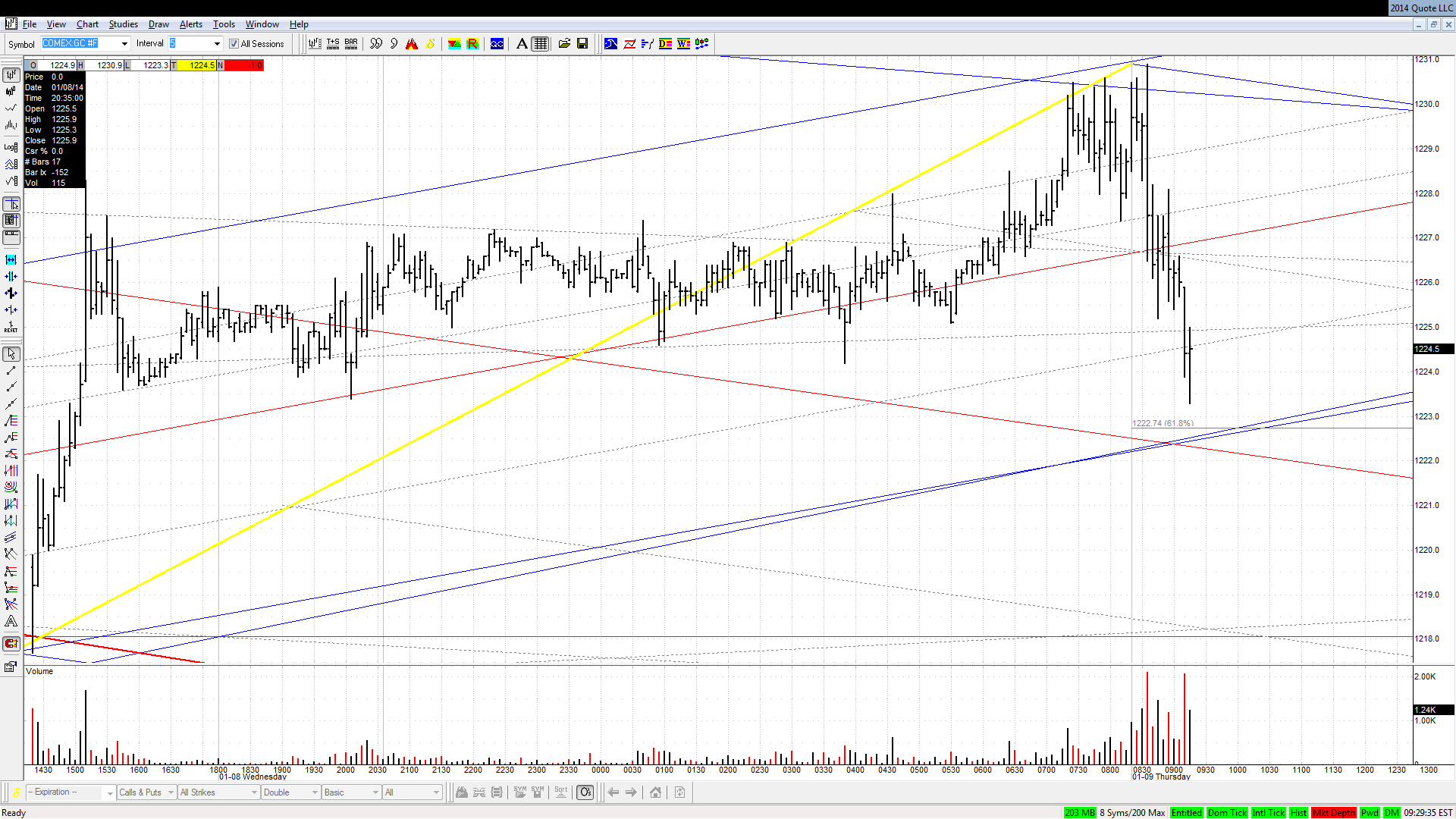This screenshot has height=819, width=1456.
Task: Click the red net change -1.0 field
Action: click(x=244, y=65)
